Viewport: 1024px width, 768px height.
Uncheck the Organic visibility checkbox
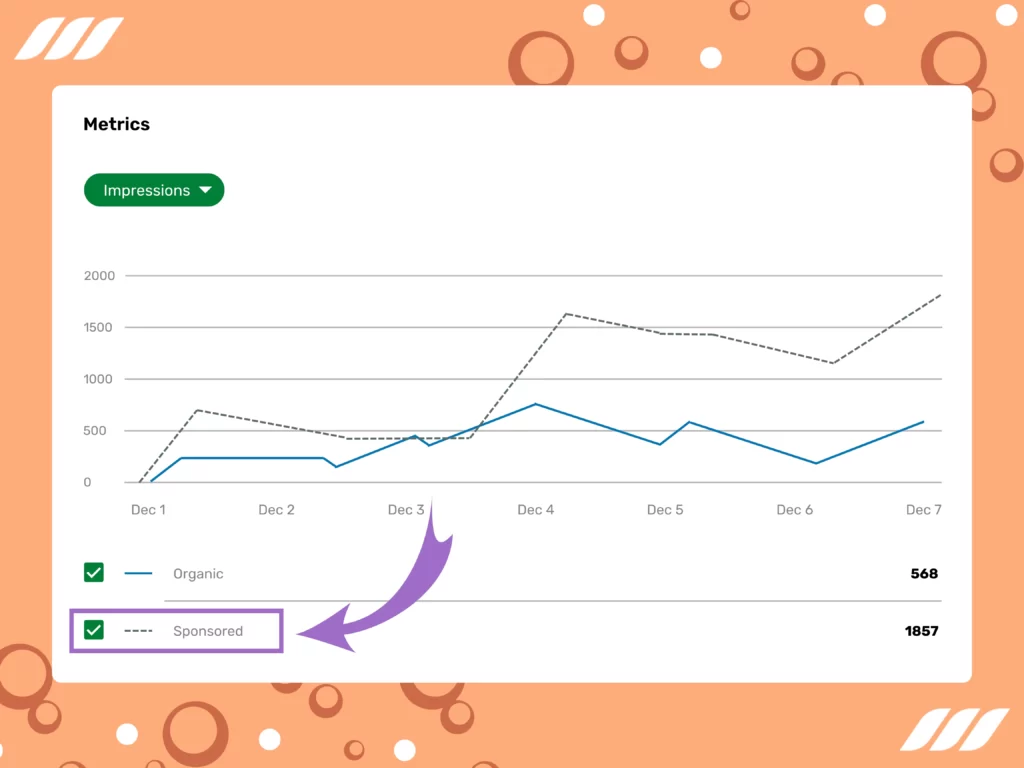click(x=93, y=572)
